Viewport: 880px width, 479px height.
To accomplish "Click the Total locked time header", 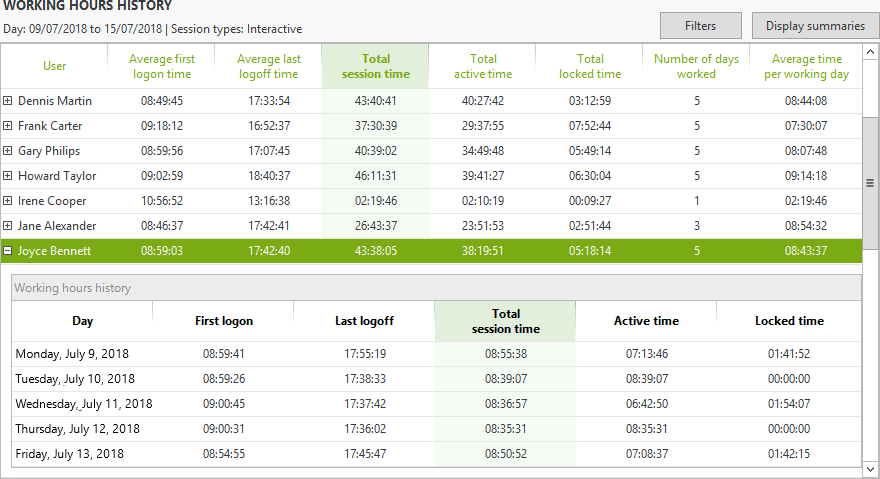I will tap(590, 66).
